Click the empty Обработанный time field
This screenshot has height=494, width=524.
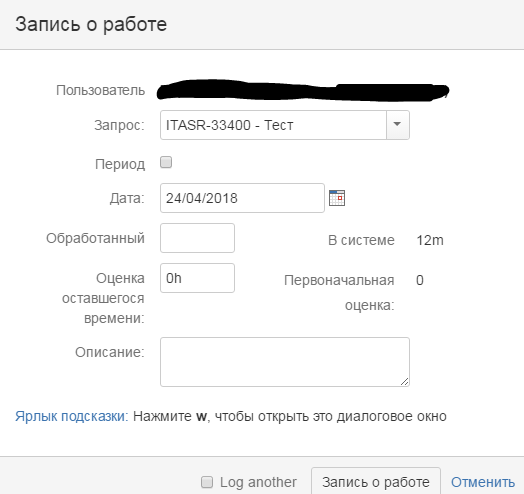(x=198, y=238)
